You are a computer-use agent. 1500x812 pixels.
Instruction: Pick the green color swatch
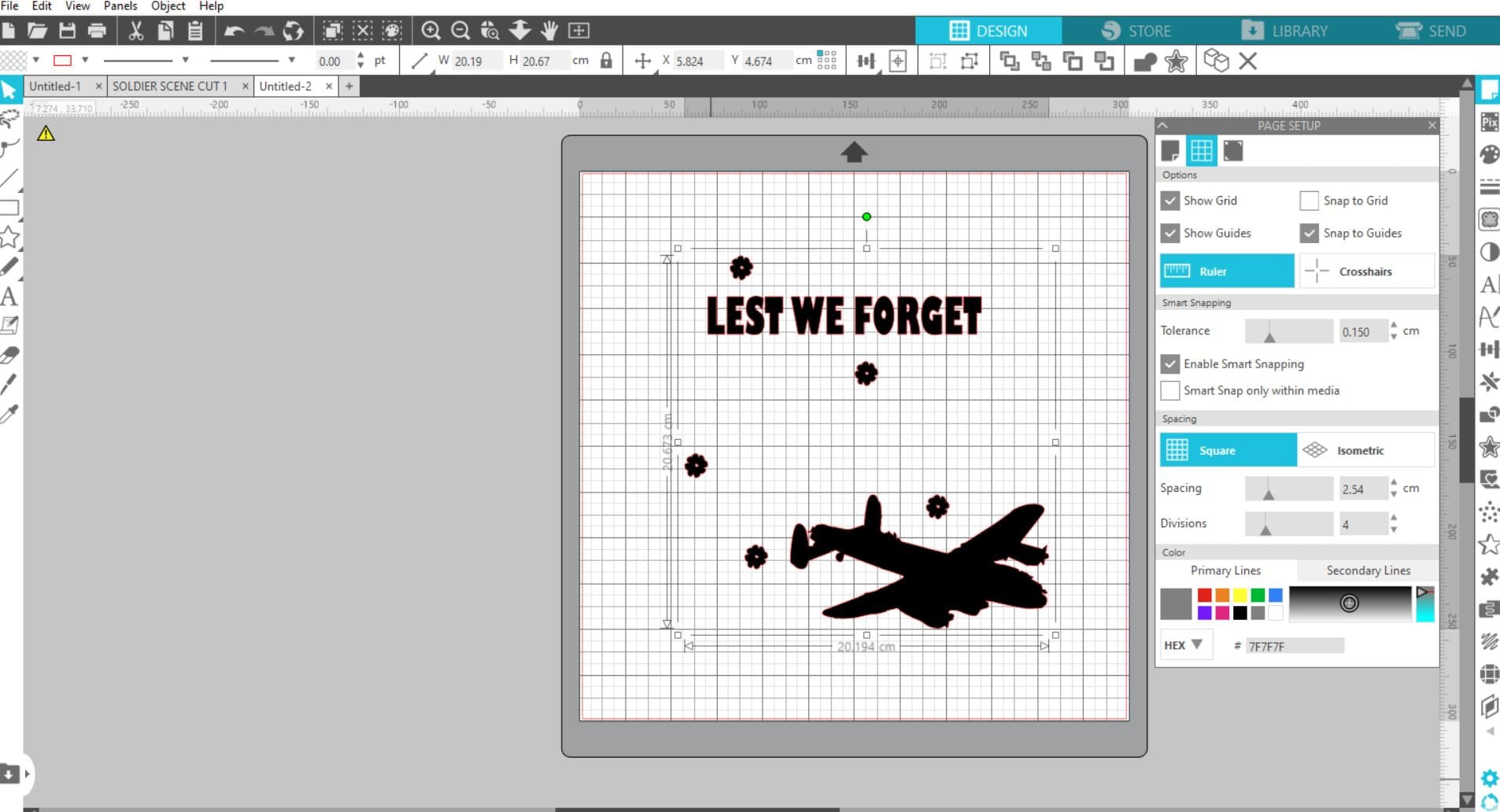coord(1258,595)
